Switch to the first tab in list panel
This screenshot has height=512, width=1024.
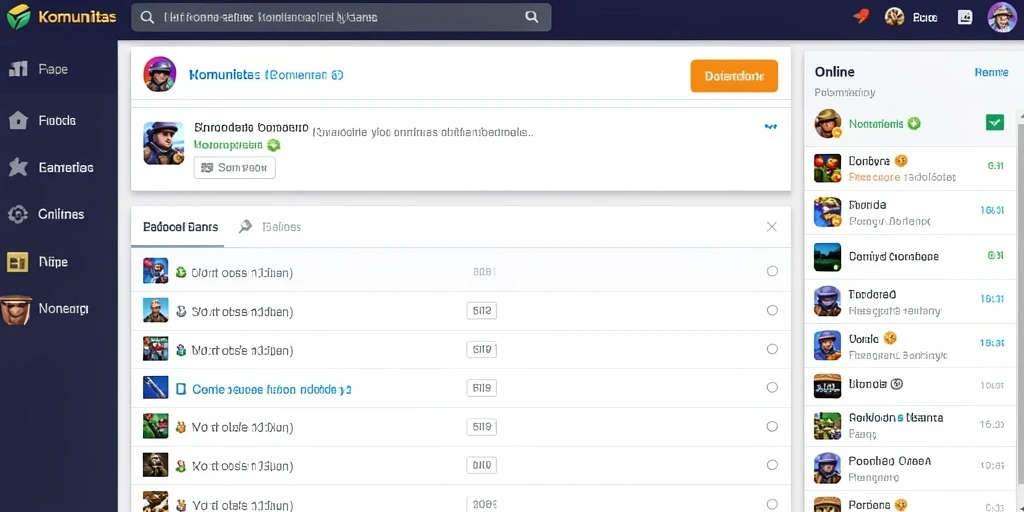pyautogui.click(x=180, y=227)
